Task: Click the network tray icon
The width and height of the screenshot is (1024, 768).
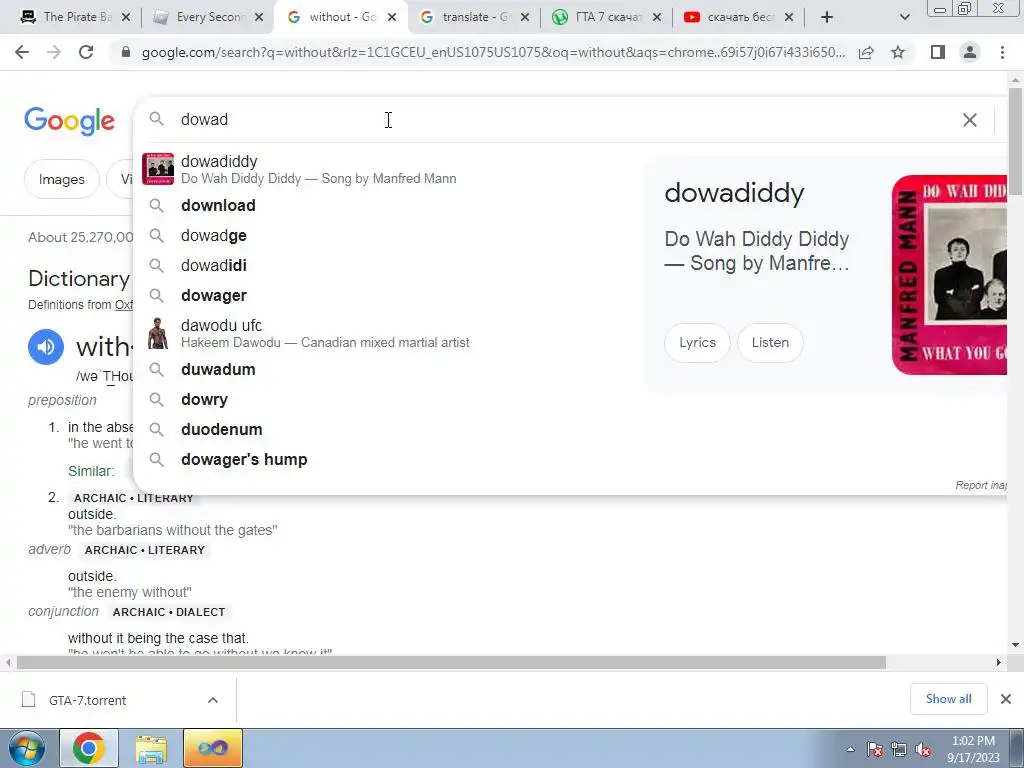Action: 899,750
